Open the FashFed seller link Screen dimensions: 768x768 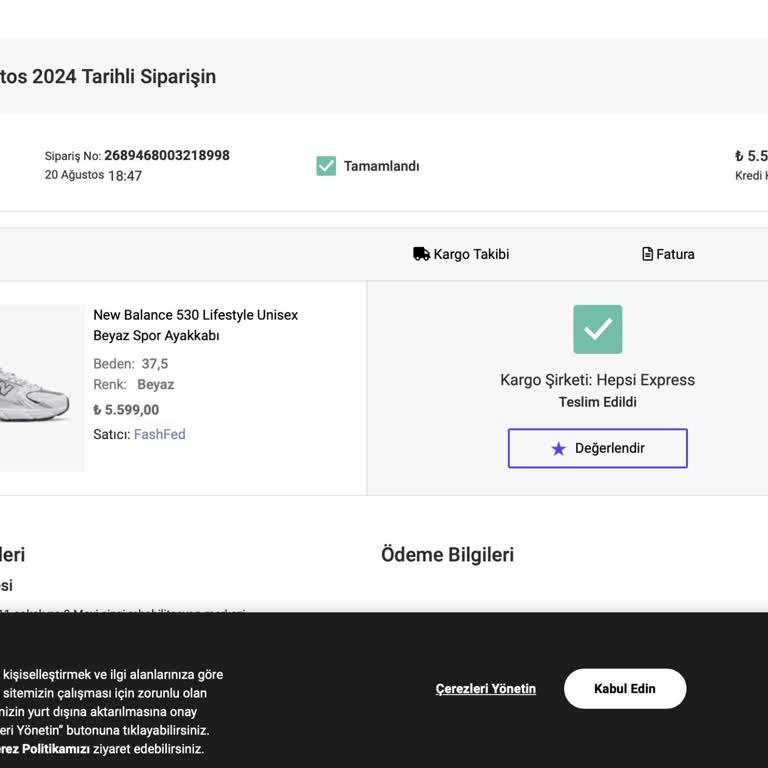click(160, 434)
